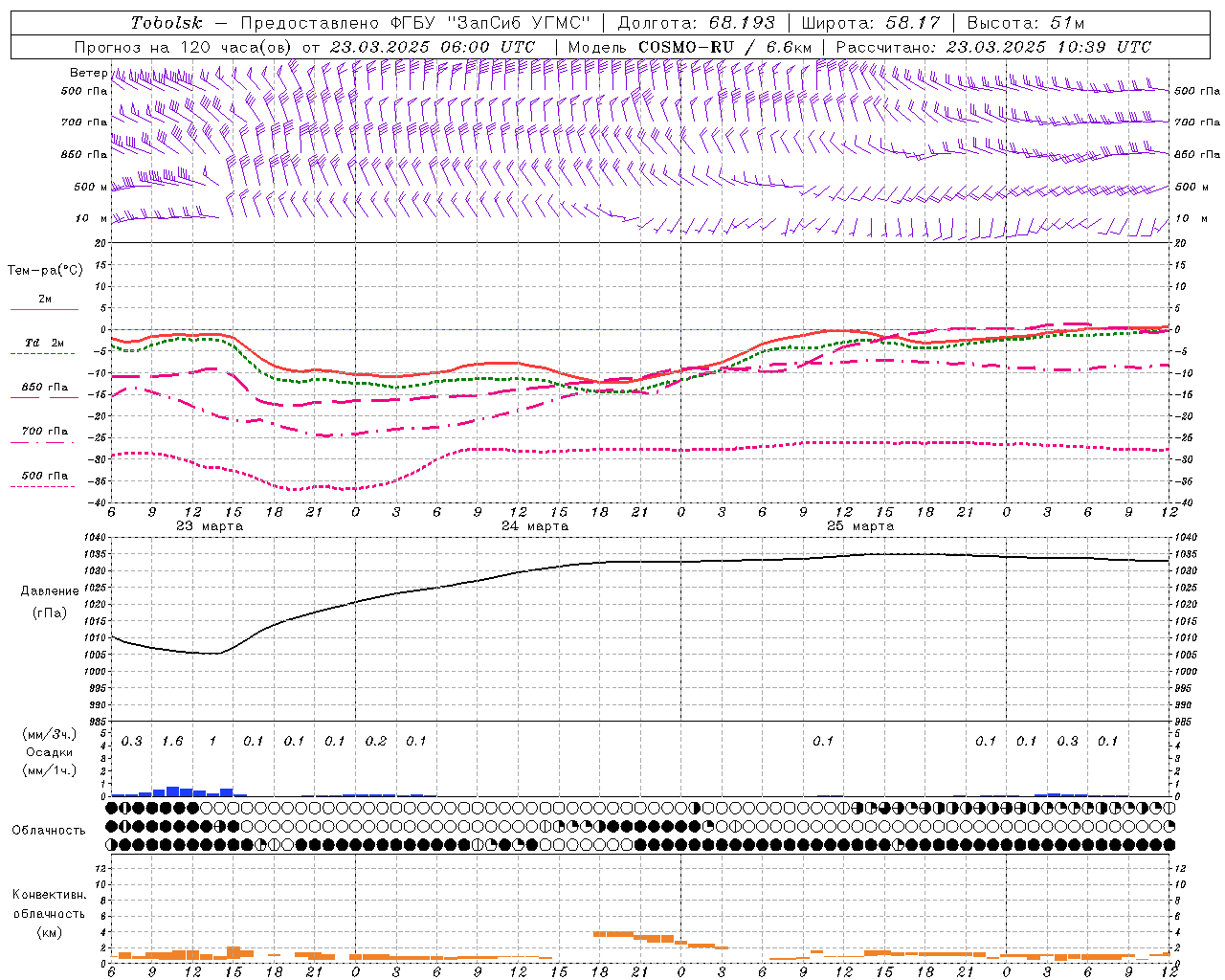
Task: Click the '1.6' precipitation value
Action: coord(172,742)
